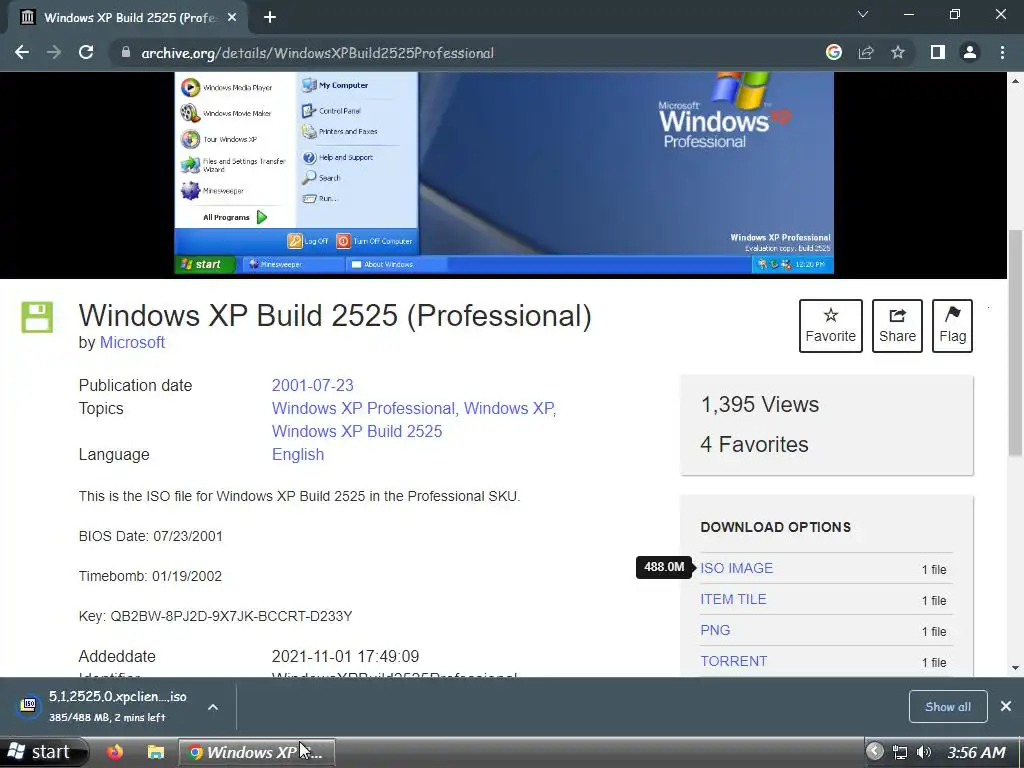Open the Windows XP Build 2525 topic
1024x768 pixels.
(357, 431)
